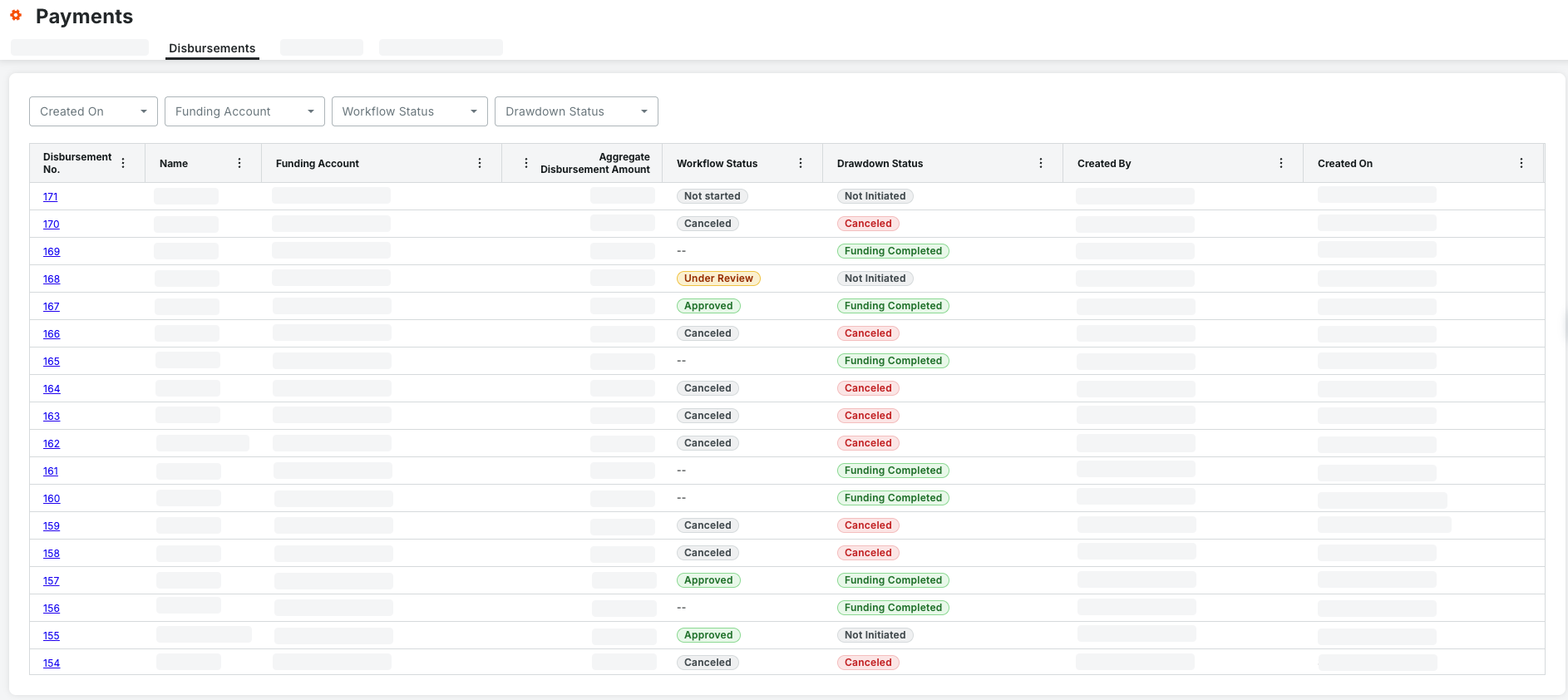Open disbursement number 167
Viewport: 1568px width, 700px height.
coord(51,307)
